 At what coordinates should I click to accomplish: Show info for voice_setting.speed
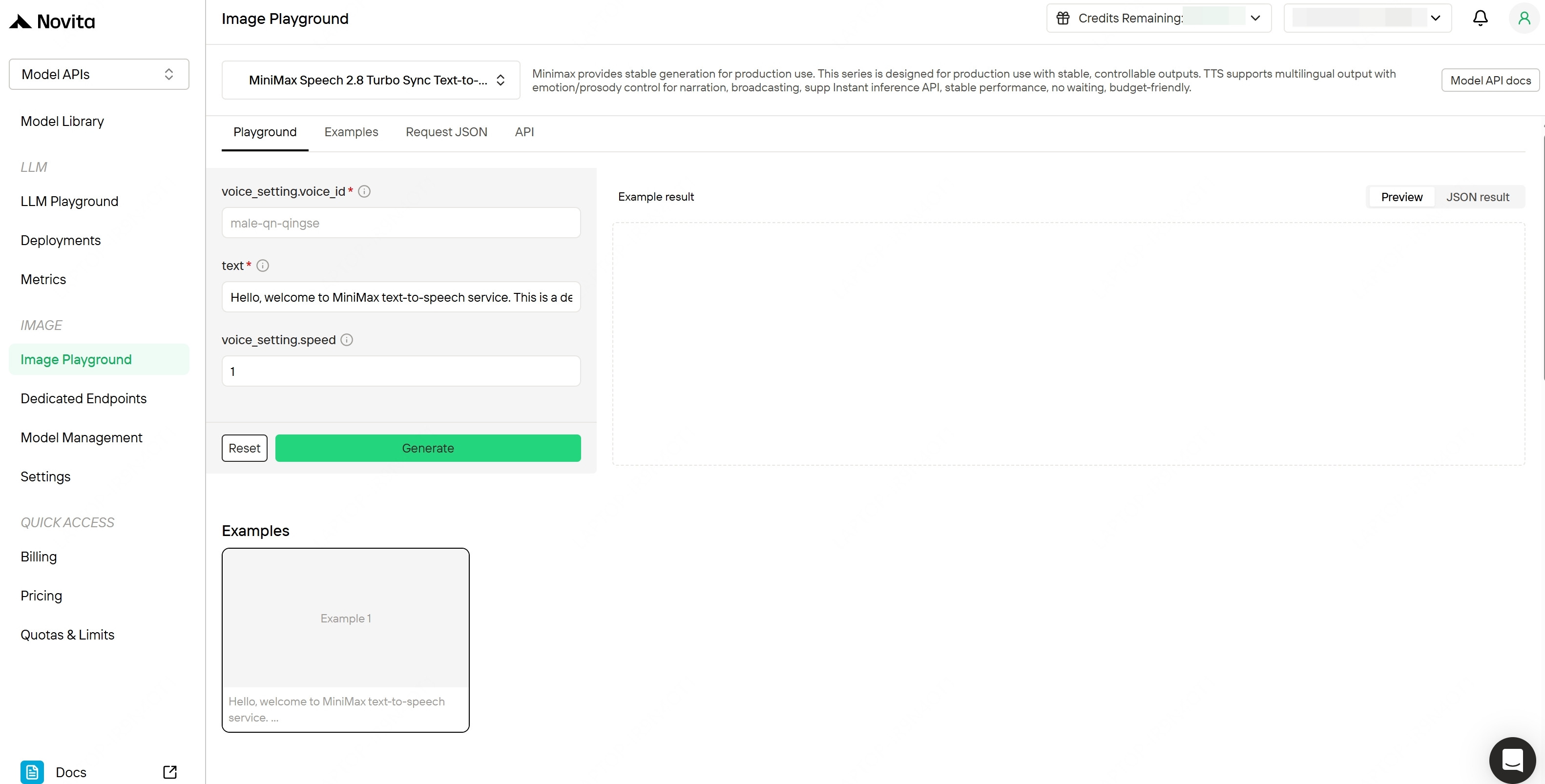click(x=347, y=340)
